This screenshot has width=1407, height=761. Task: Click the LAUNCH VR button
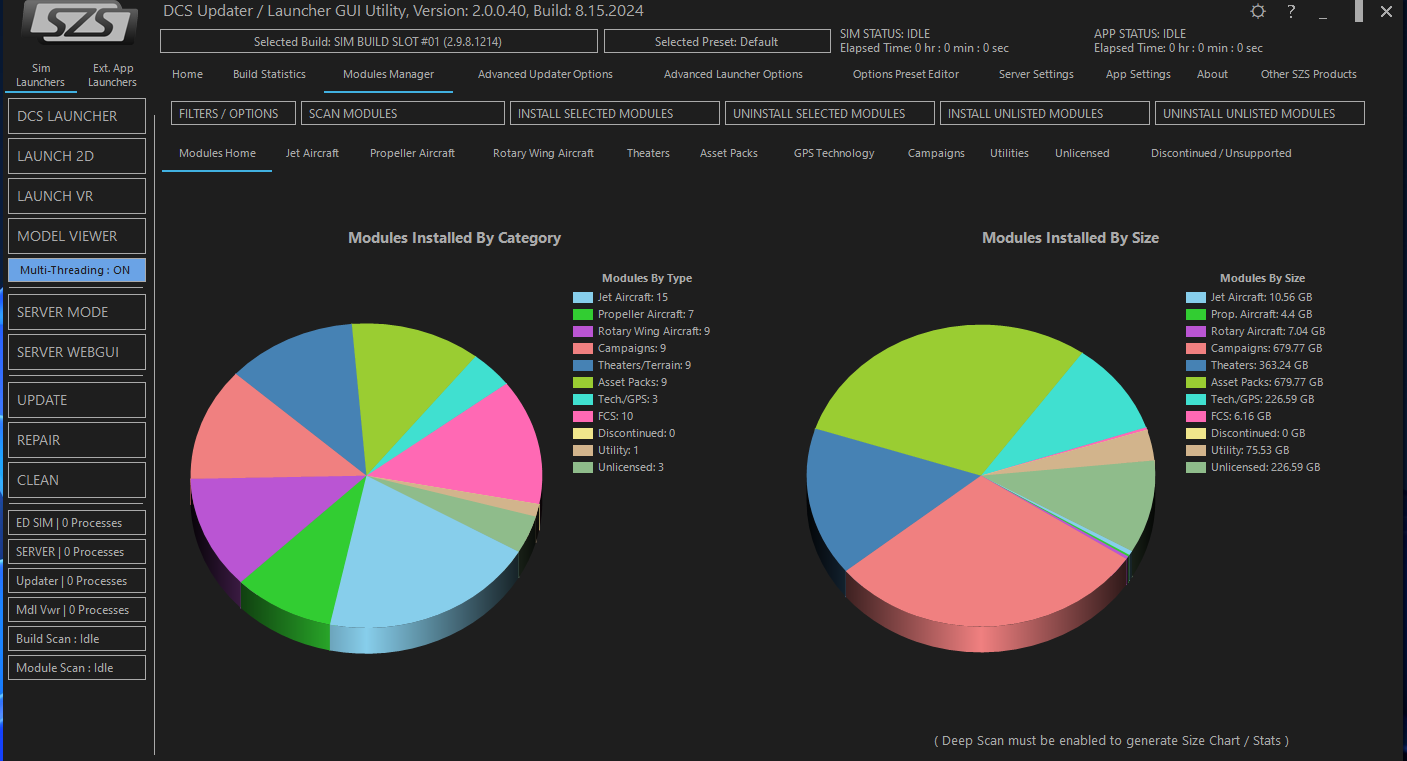click(77, 196)
